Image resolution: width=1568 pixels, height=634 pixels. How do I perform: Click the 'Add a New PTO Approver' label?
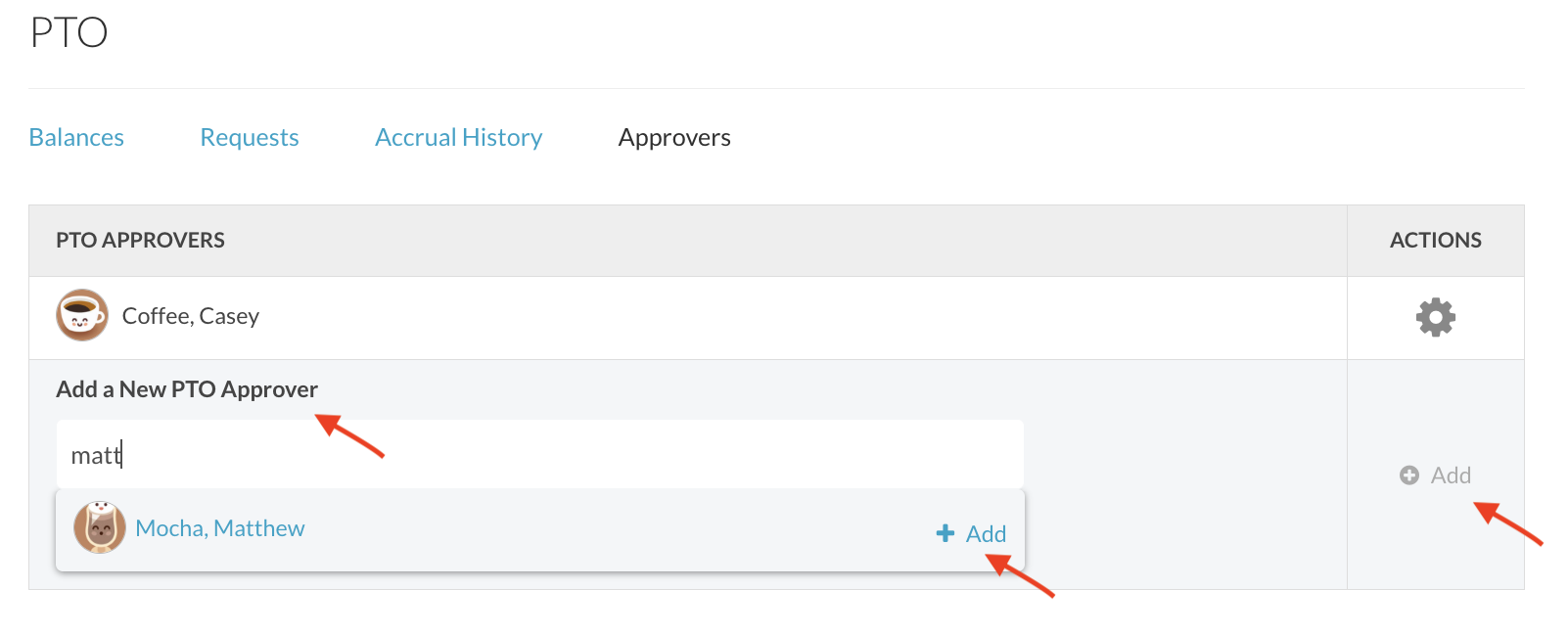click(187, 389)
